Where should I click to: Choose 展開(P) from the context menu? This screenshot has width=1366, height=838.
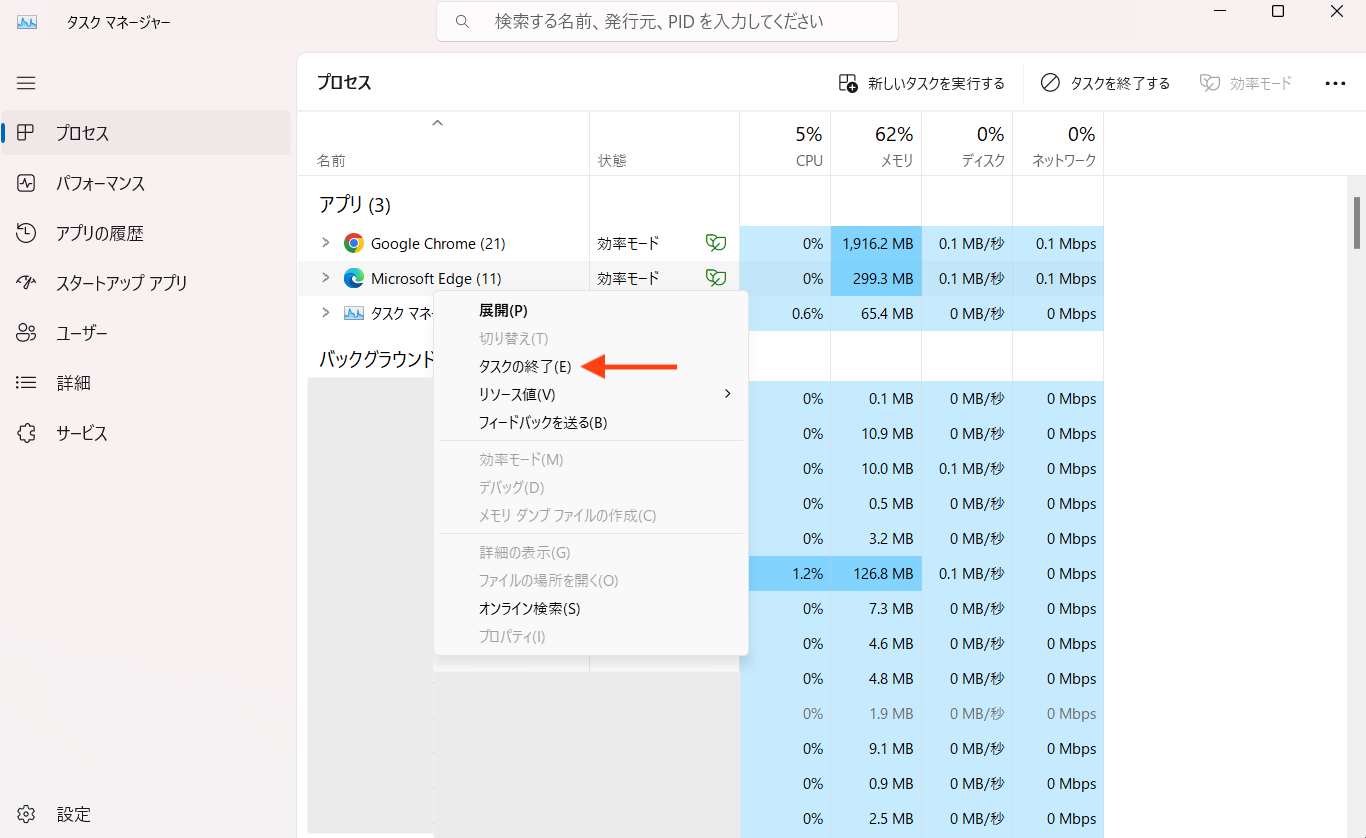(x=591, y=310)
